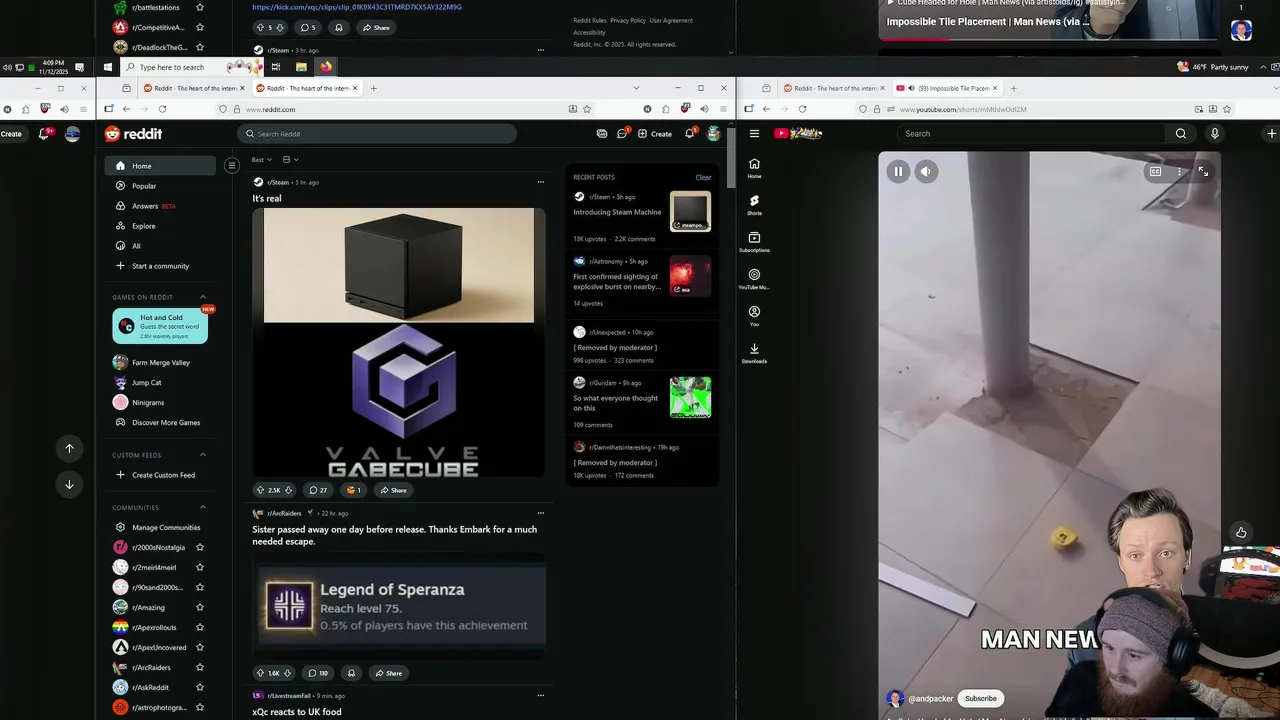This screenshot has width=1280, height=720.
Task: Pause the YouTube Short
Action: (898, 172)
